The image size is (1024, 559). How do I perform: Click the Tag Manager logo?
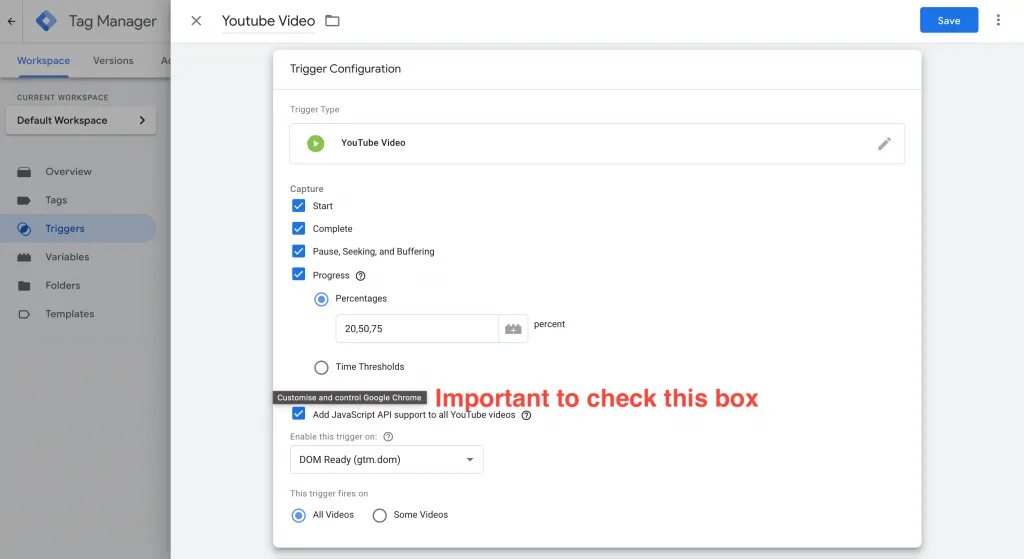coord(46,21)
